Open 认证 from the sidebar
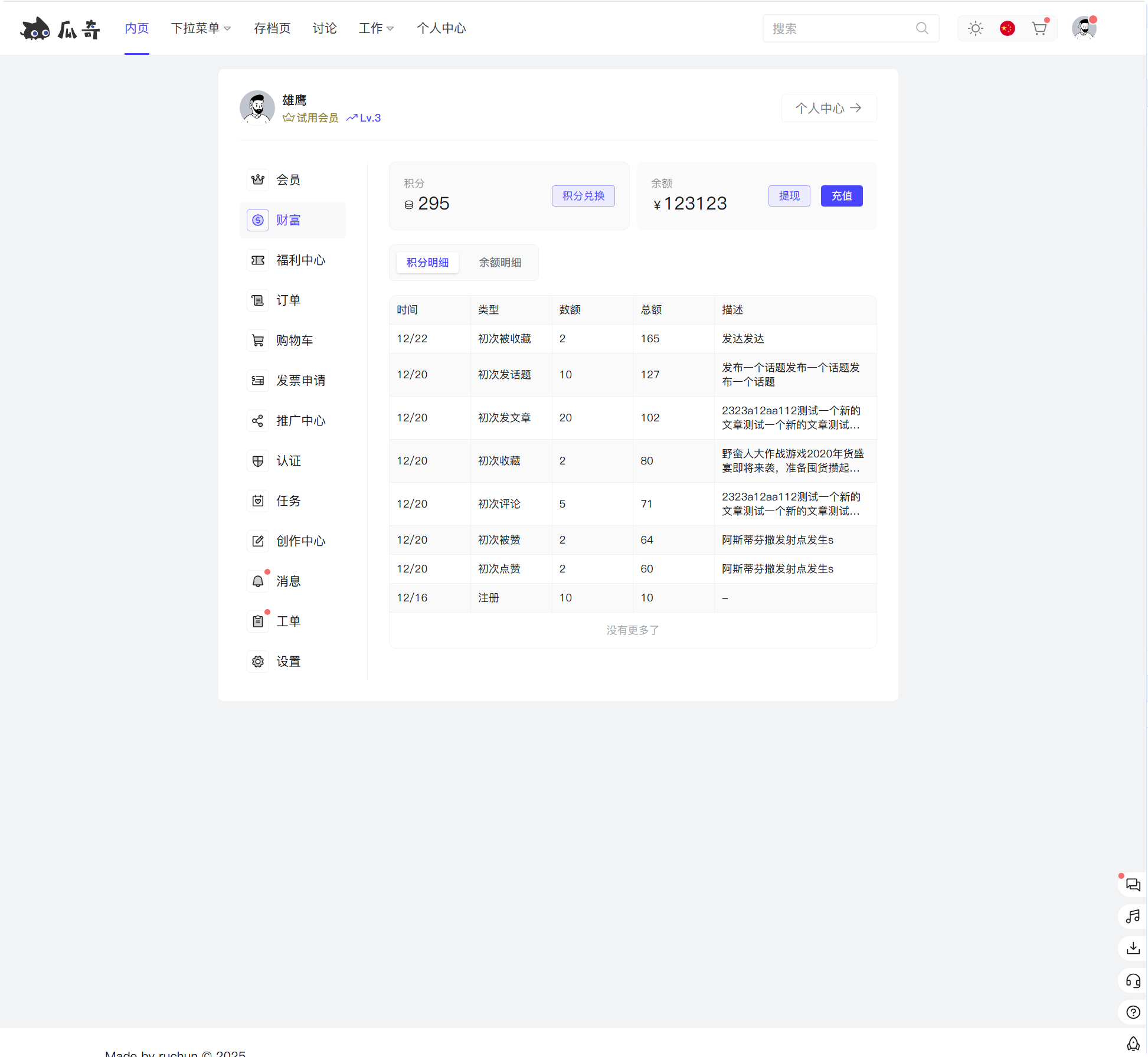1148x1057 pixels. coord(289,461)
